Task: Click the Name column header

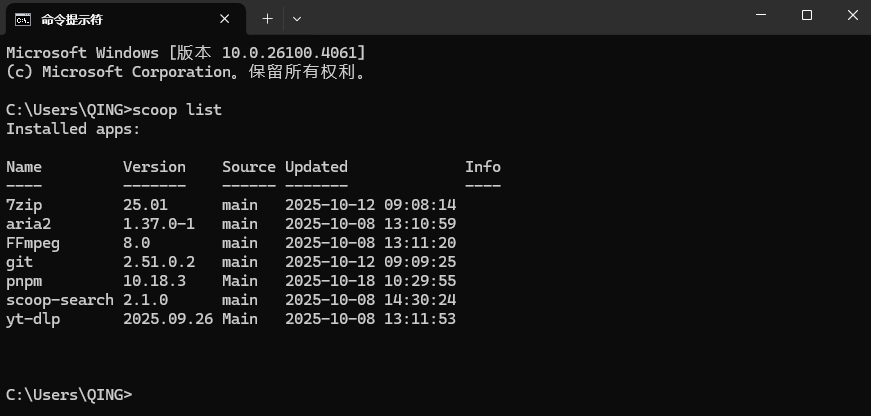Action: click(24, 167)
